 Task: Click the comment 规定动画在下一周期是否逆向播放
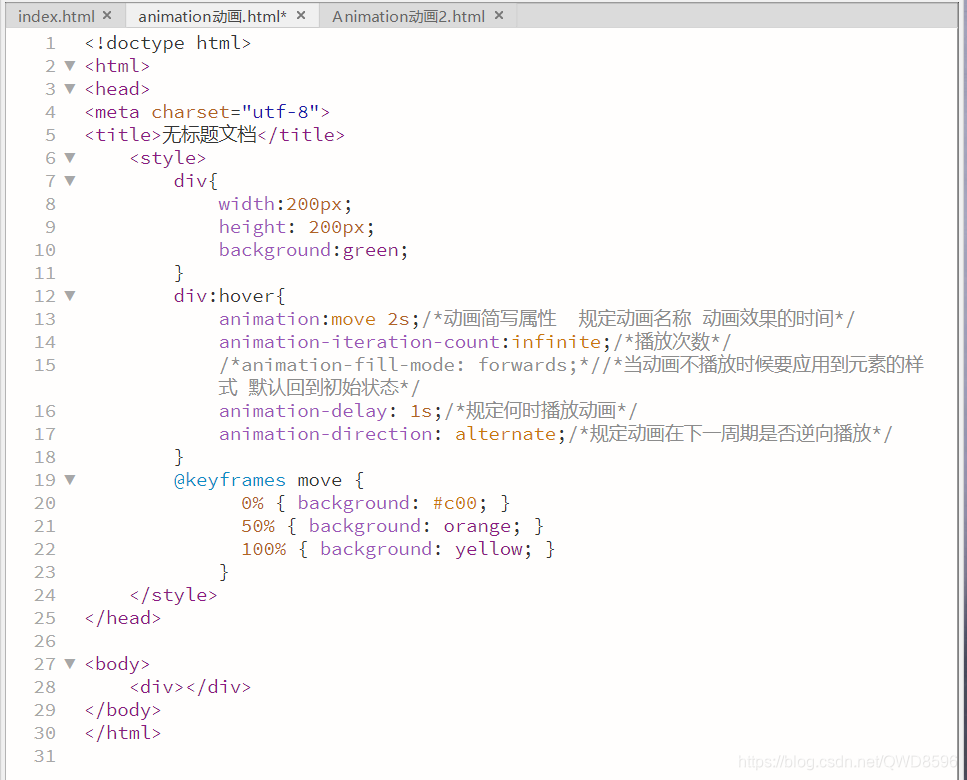[x=731, y=433]
